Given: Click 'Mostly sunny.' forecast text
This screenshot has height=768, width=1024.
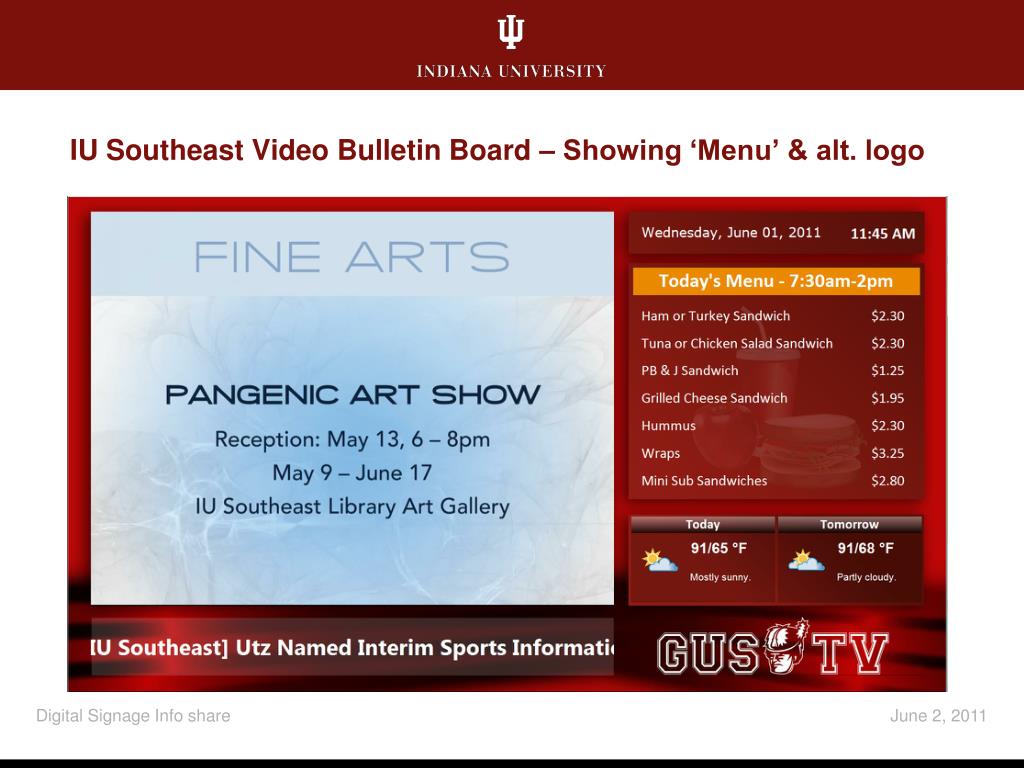Looking at the screenshot, I should pos(720,577).
